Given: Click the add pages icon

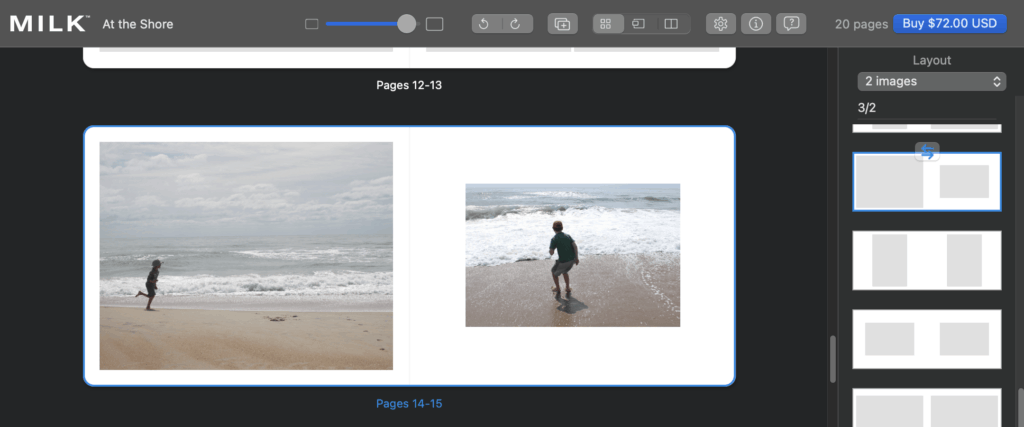Looking at the screenshot, I should click(562, 24).
